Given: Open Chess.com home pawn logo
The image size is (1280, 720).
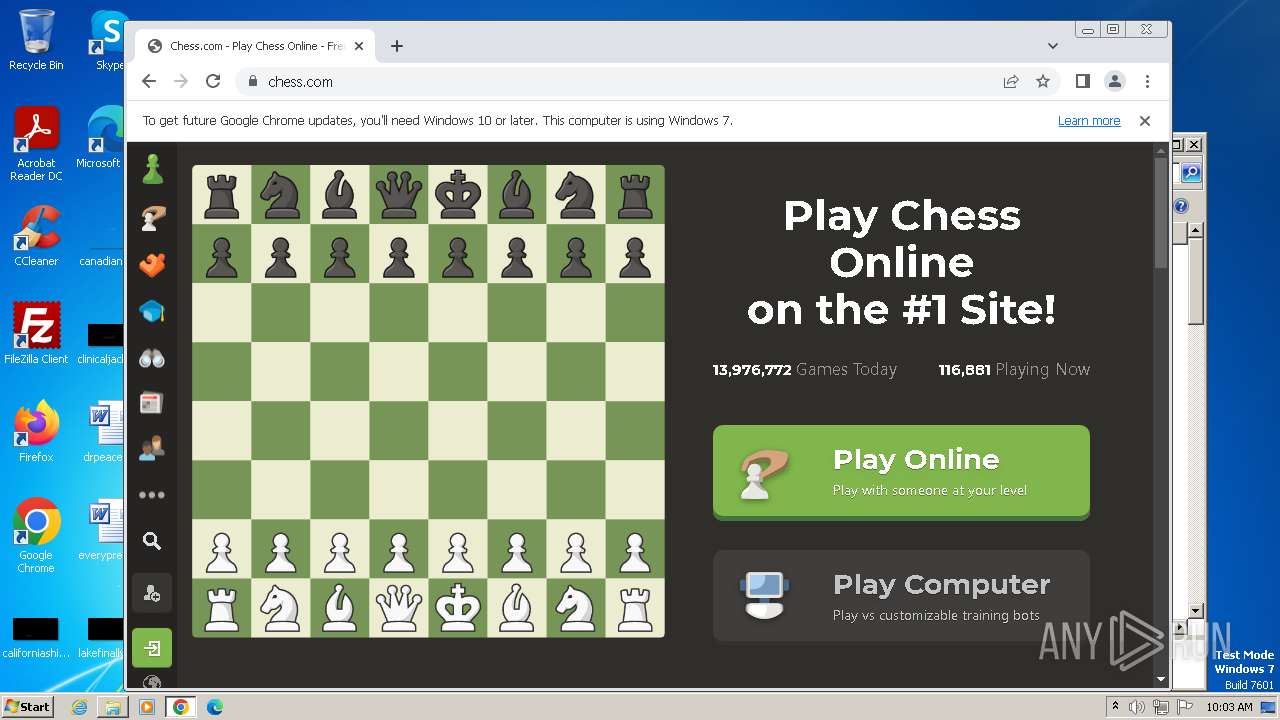Looking at the screenshot, I should pyautogui.click(x=152, y=169).
